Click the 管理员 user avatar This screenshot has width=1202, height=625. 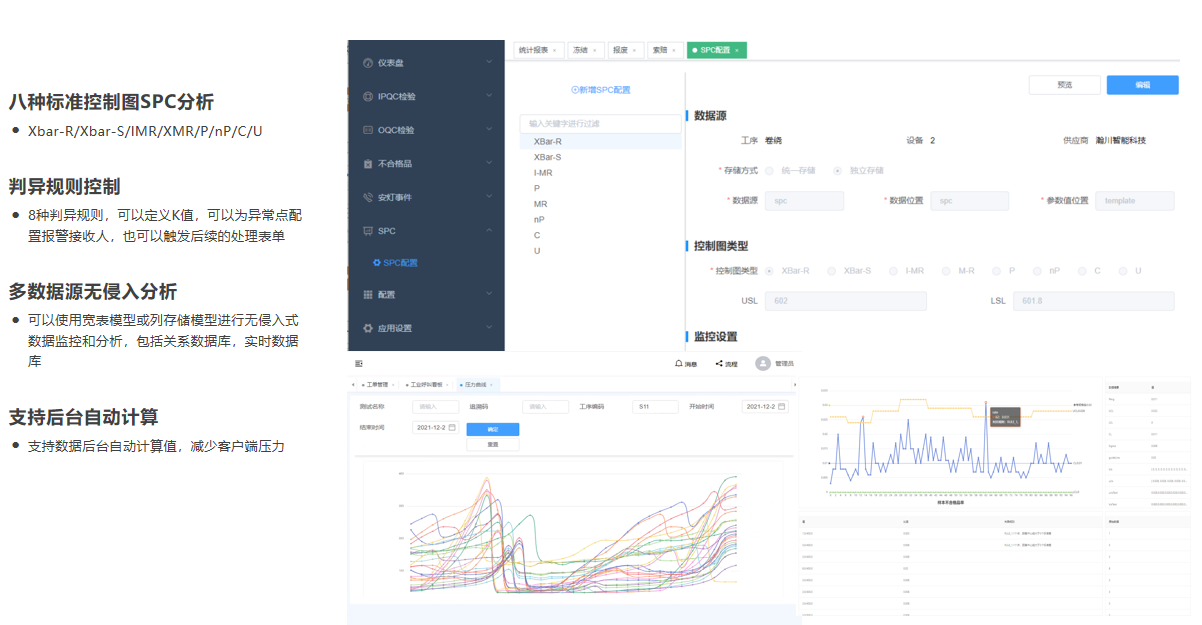pos(763,363)
